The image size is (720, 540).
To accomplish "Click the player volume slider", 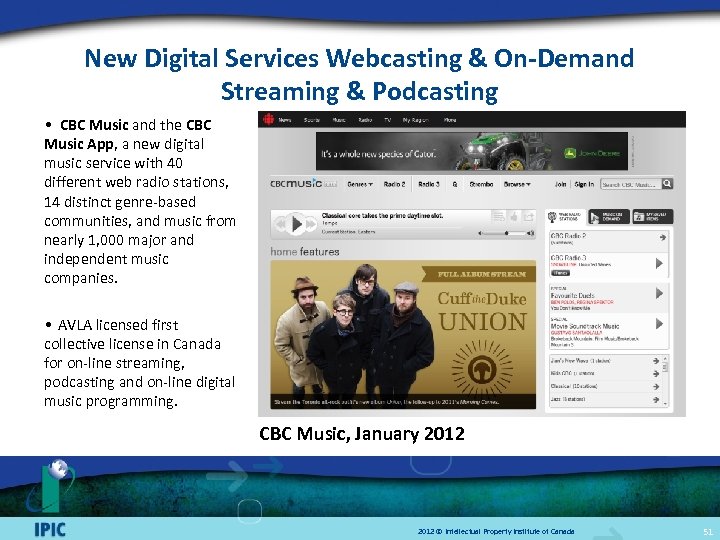I will [x=504, y=233].
